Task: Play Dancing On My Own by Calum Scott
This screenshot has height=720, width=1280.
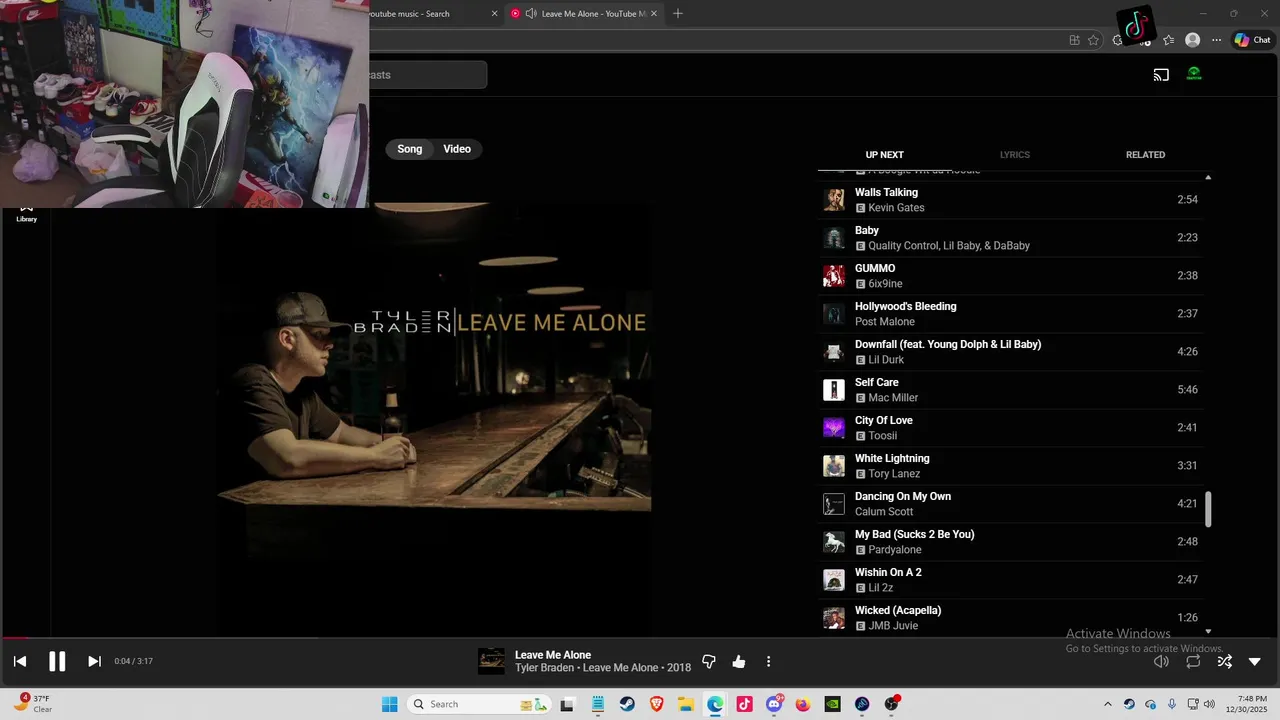Action: point(1012,504)
